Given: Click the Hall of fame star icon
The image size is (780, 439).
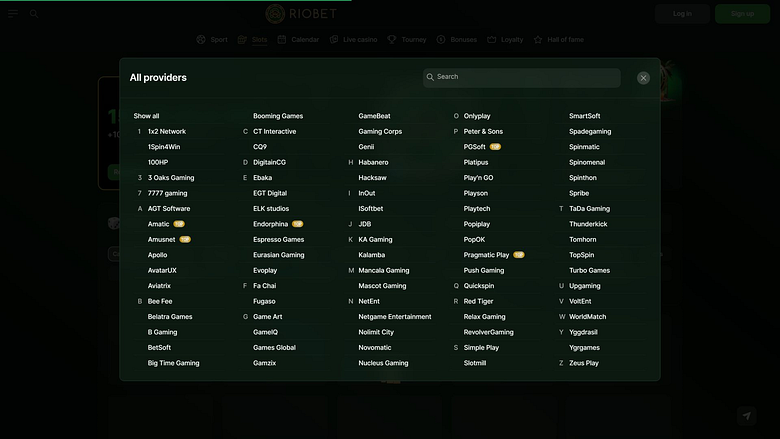Looking at the screenshot, I should [x=538, y=40].
